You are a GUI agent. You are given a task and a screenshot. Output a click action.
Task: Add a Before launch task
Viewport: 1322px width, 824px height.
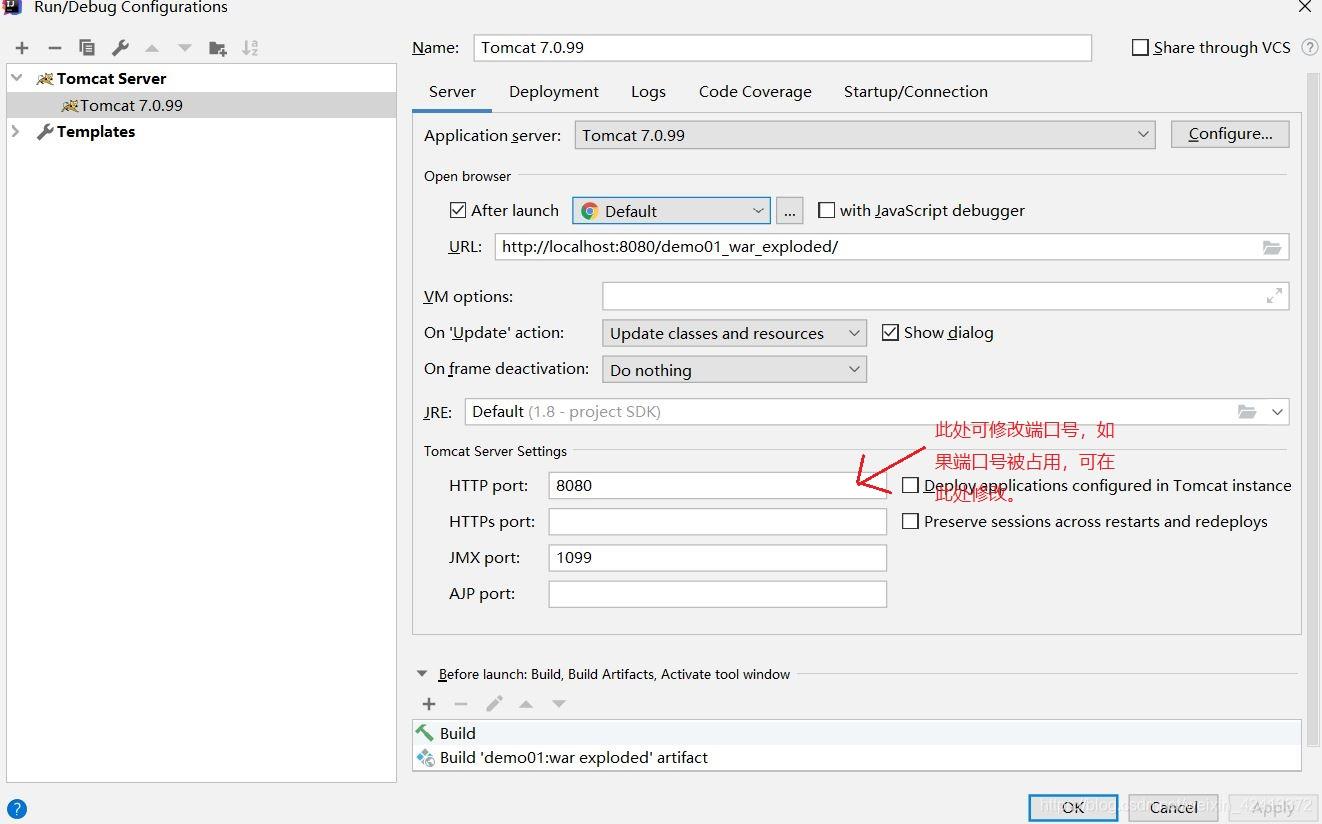tap(429, 704)
